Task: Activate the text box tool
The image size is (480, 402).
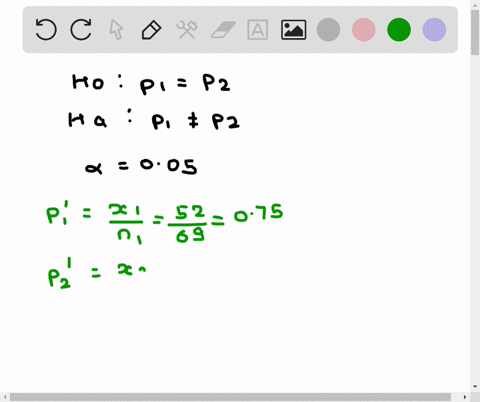Action: (258, 30)
